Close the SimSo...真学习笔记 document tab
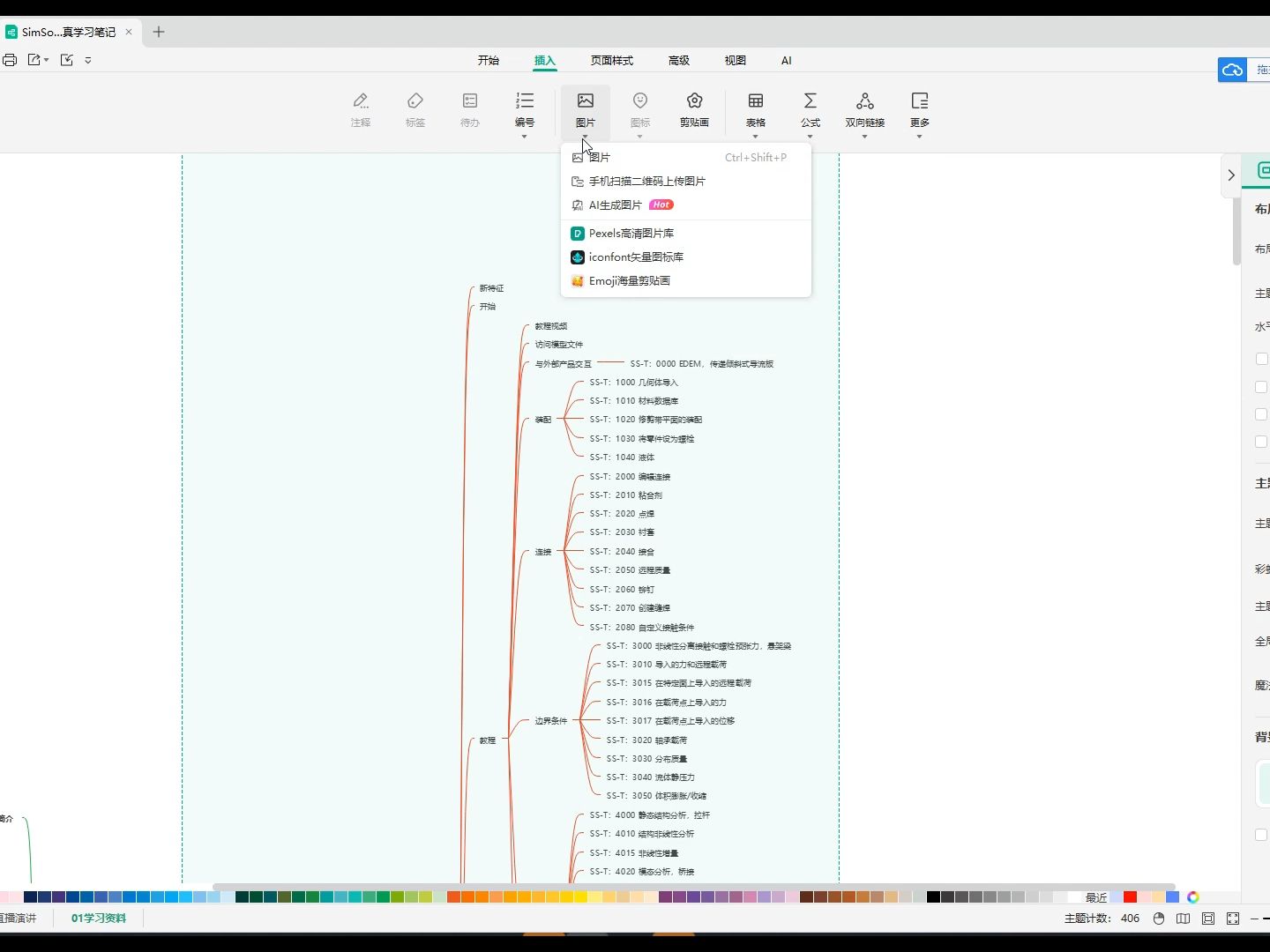The image size is (1270, 952). point(129,32)
